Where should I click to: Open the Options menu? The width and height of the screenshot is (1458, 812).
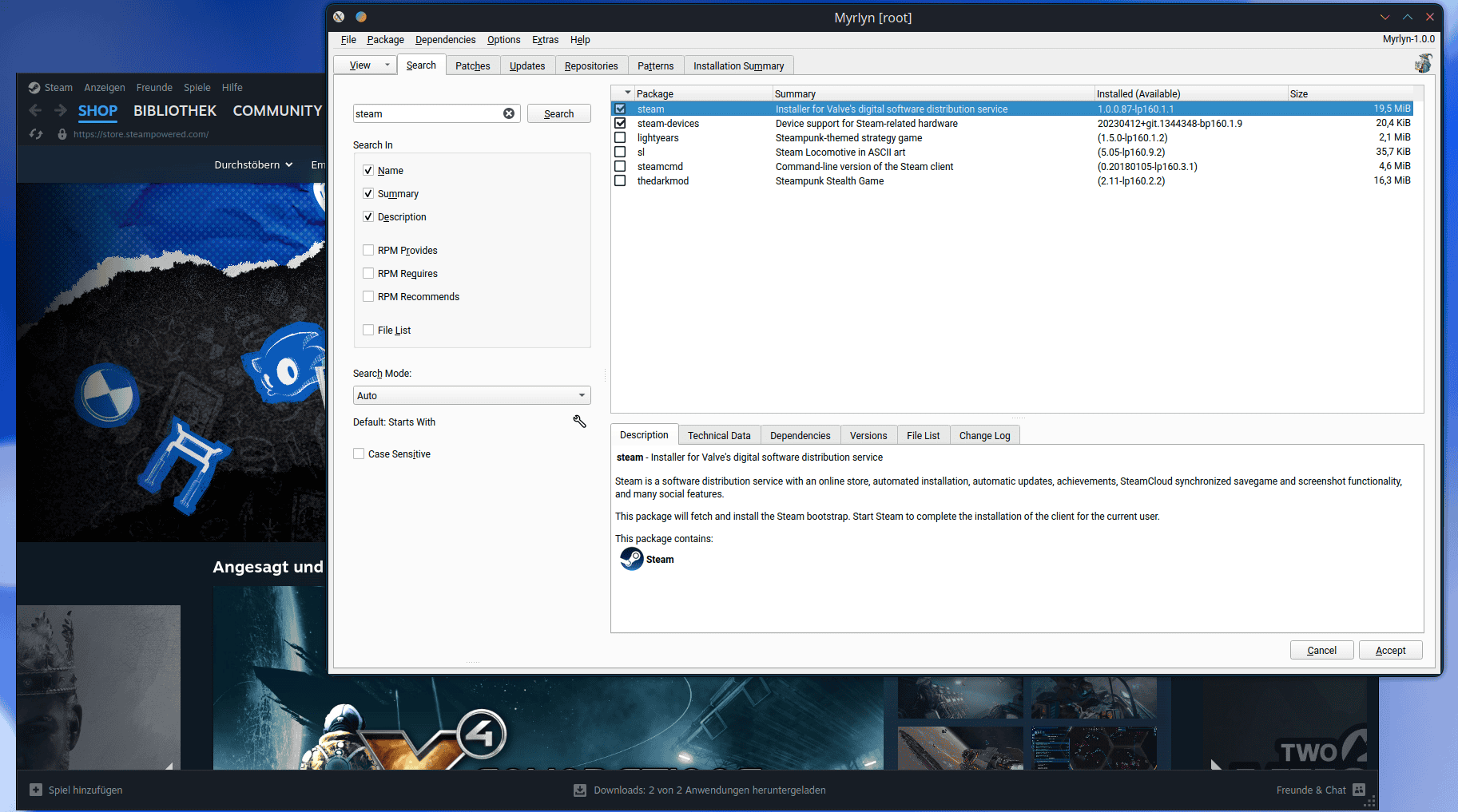pyautogui.click(x=503, y=40)
